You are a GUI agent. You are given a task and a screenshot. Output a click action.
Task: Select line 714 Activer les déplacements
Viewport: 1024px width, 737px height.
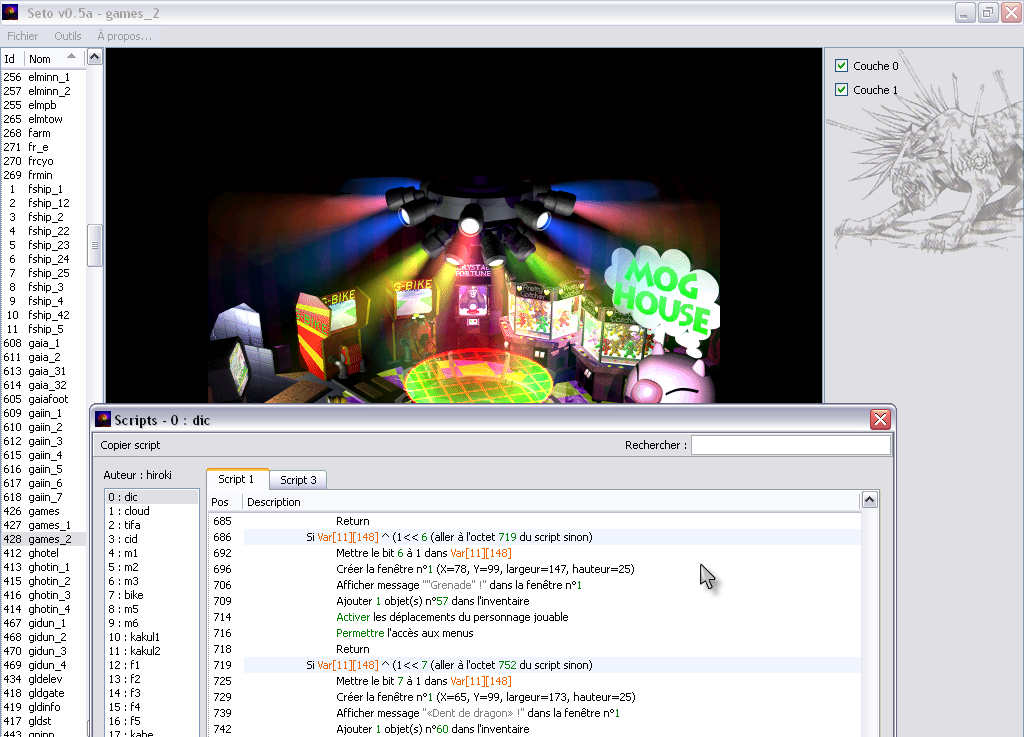click(534, 617)
